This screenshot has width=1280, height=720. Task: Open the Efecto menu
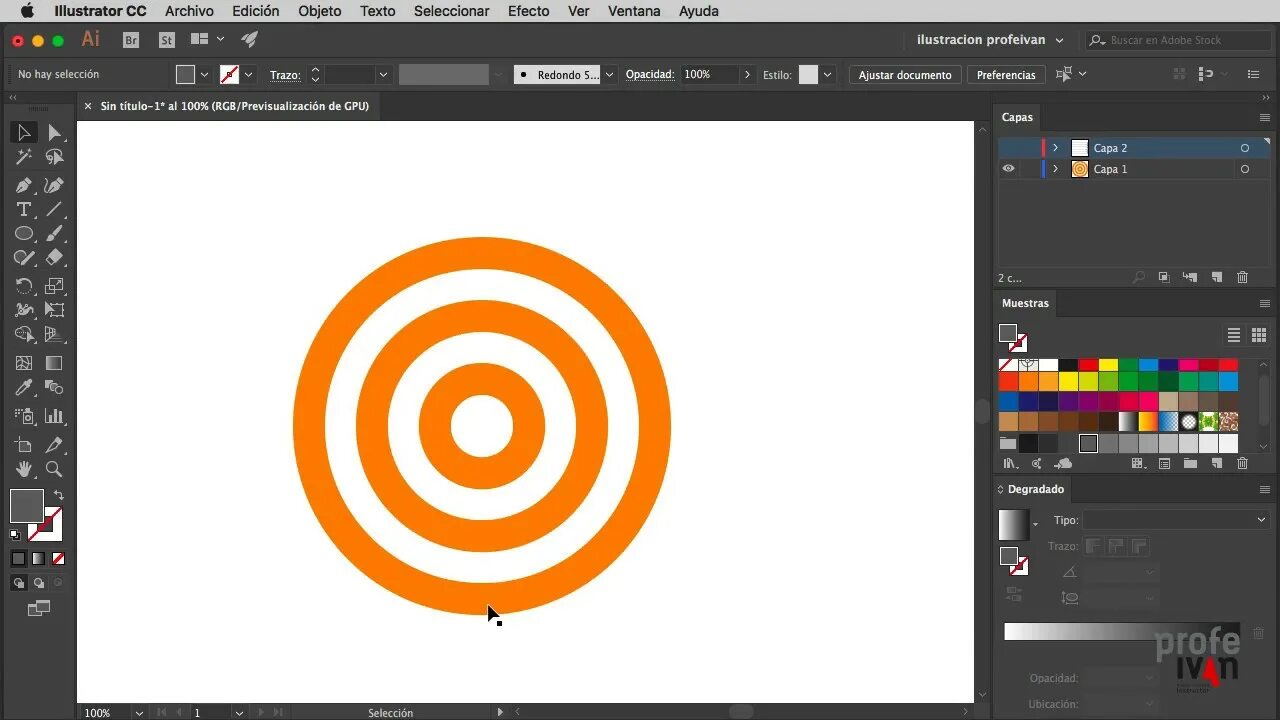[x=528, y=11]
